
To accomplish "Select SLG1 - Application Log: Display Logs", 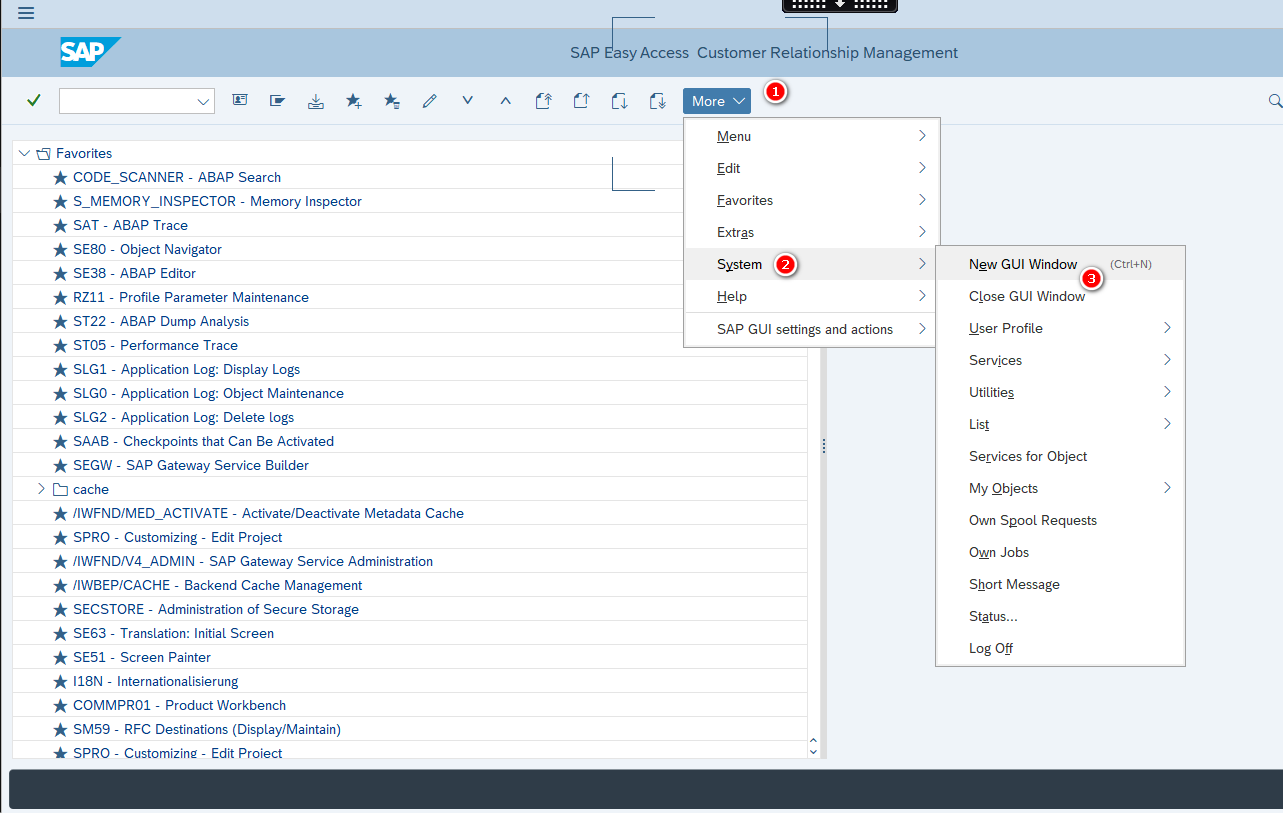I will tap(410, 369).
